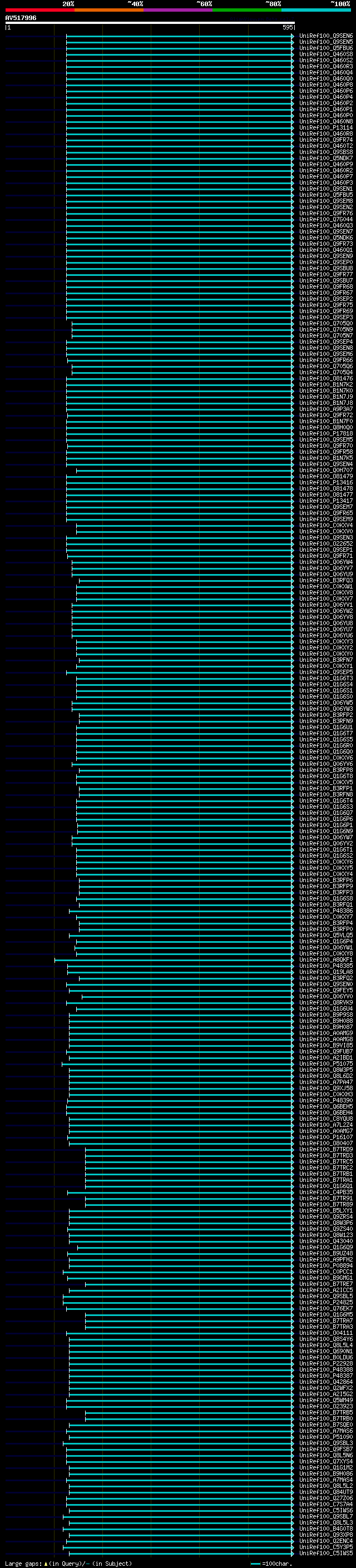Select label UniRef100_C0KXV4
This screenshot has height=1568, width=356.
pyautogui.click(x=326, y=526)
